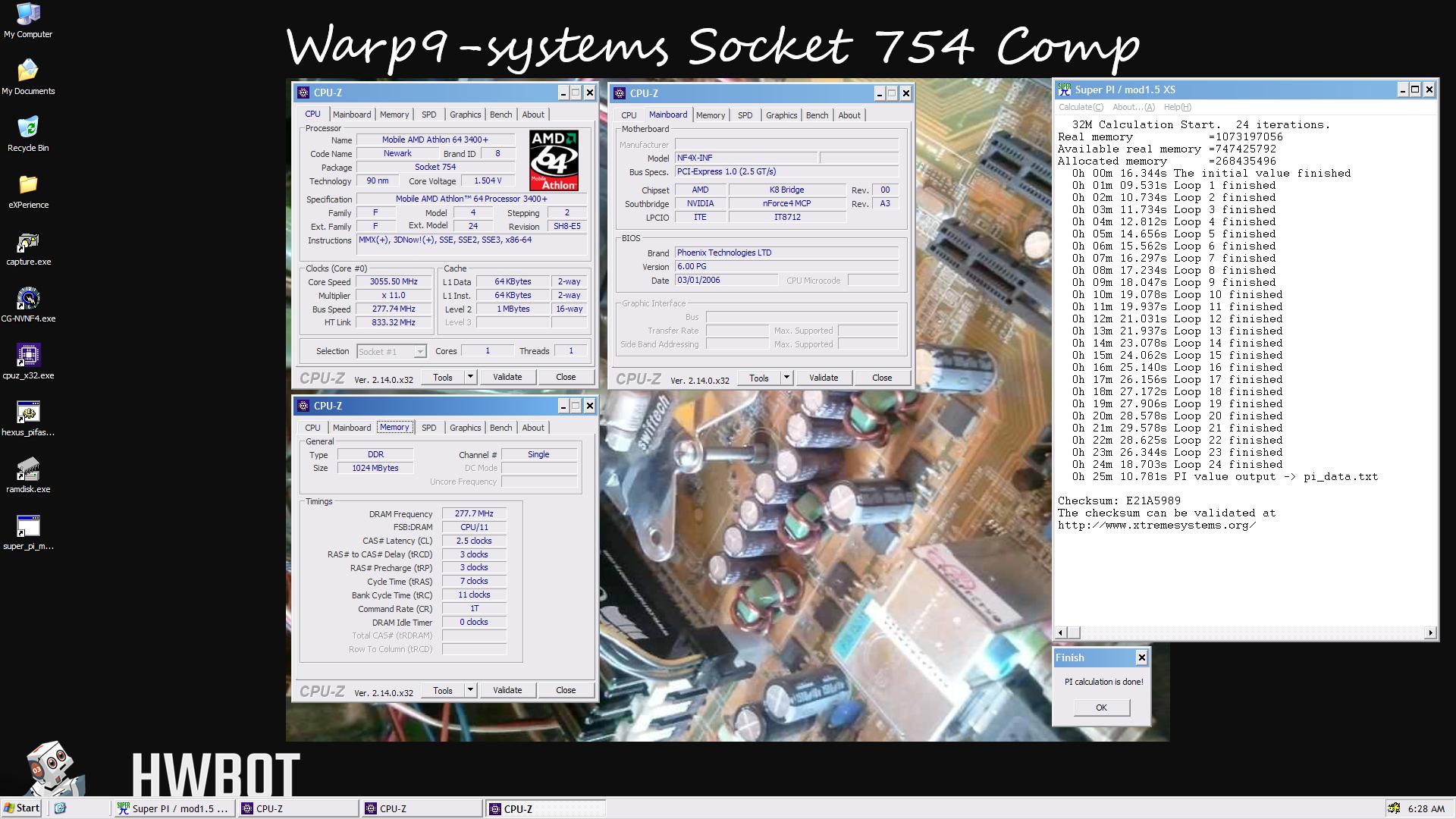Image resolution: width=1456 pixels, height=819 pixels.
Task: Open About tab in the CPU-Z Mainboard window
Action: [x=849, y=115]
